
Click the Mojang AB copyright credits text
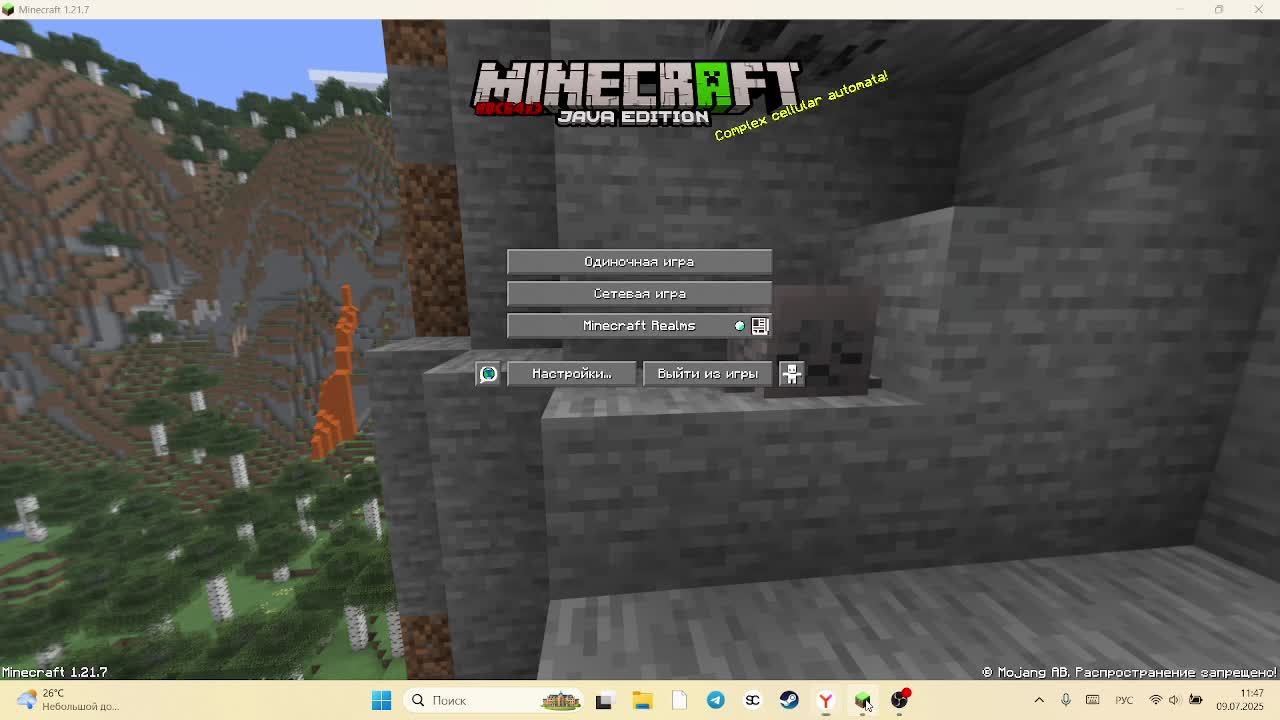[1129, 672]
